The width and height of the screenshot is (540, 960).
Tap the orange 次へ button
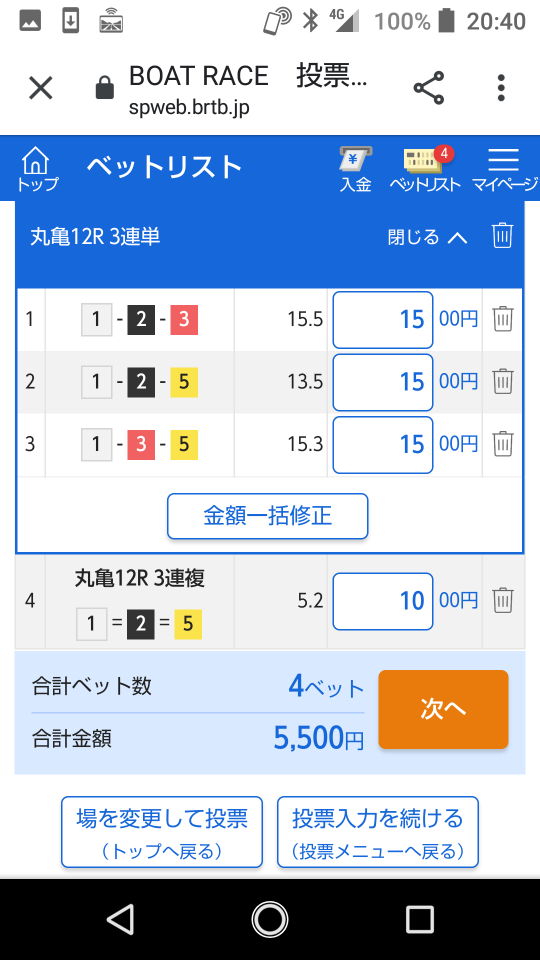[x=443, y=709]
